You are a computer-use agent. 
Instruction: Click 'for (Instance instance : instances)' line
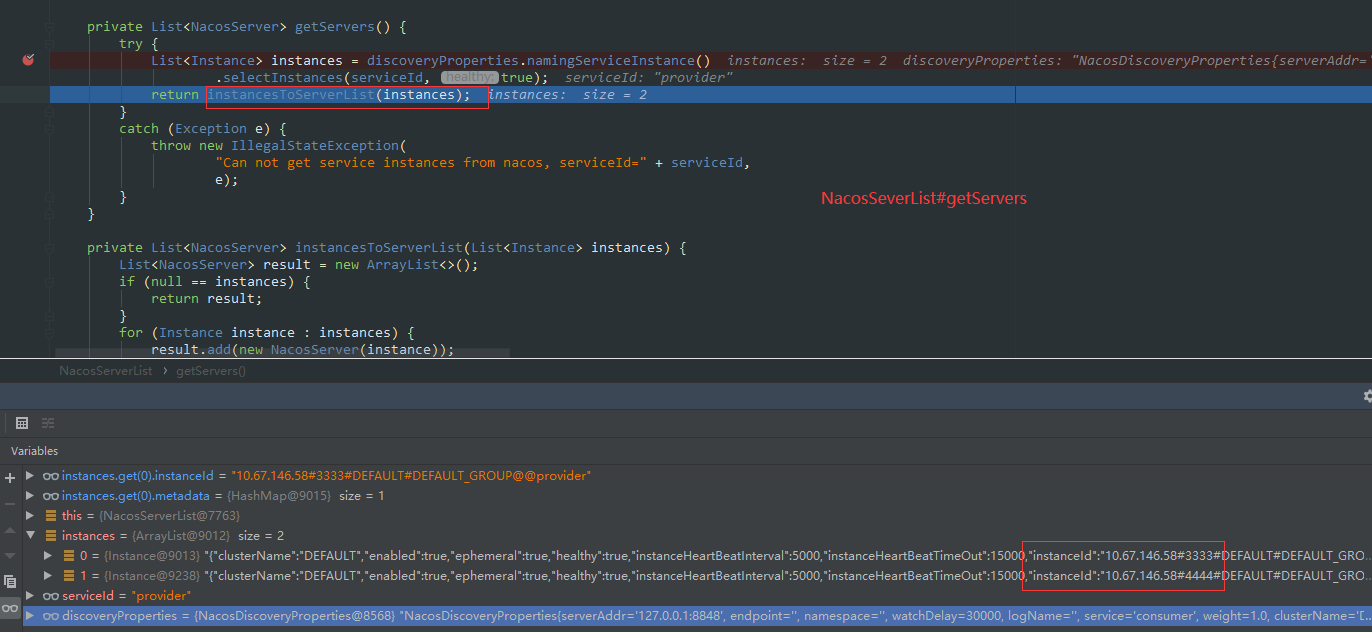[x=267, y=333]
